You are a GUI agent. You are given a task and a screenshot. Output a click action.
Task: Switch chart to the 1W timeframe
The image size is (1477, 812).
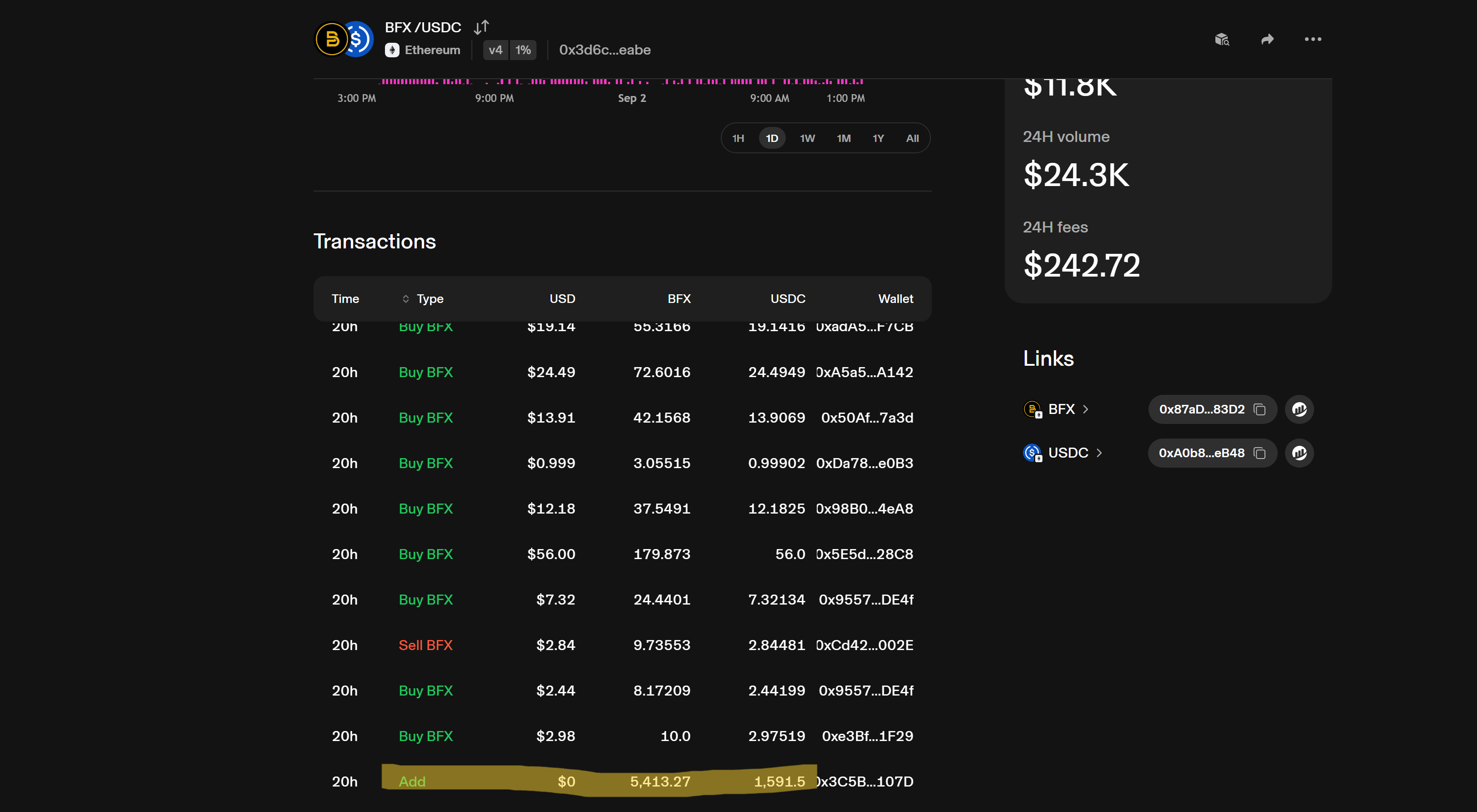[x=807, y=138]
